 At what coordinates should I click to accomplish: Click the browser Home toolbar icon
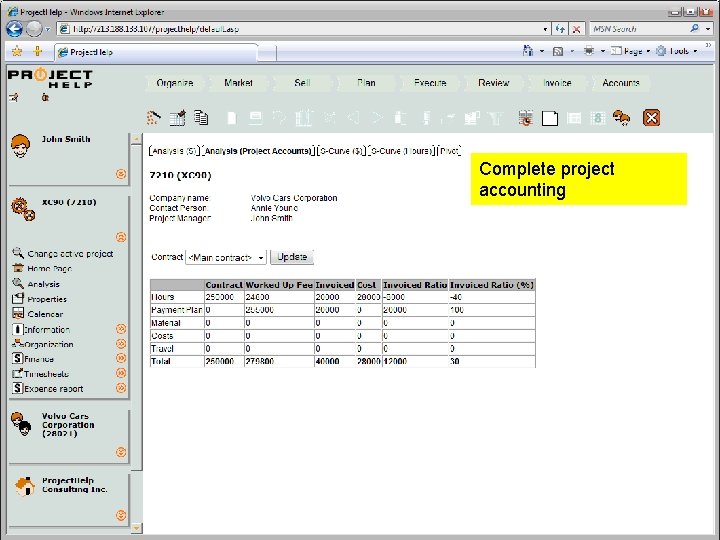tap(528, 51)
